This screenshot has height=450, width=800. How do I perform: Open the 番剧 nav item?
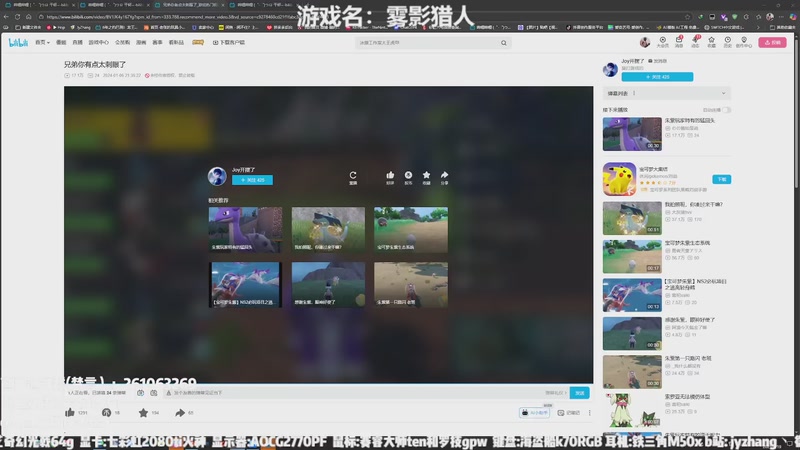tap(61, 42)
